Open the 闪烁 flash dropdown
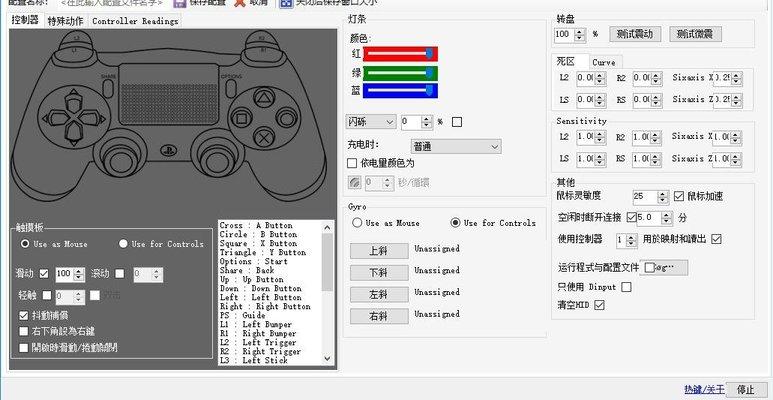This screenshot has width=773, height=400. (x=371, y=121)
